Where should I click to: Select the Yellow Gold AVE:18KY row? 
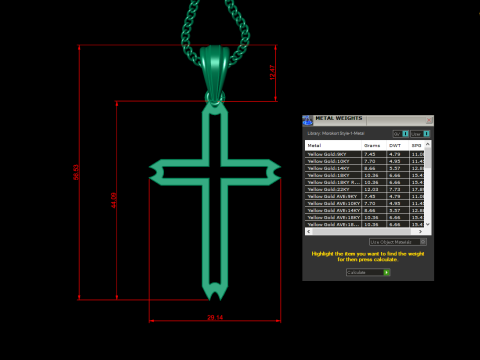pos(365,217)
